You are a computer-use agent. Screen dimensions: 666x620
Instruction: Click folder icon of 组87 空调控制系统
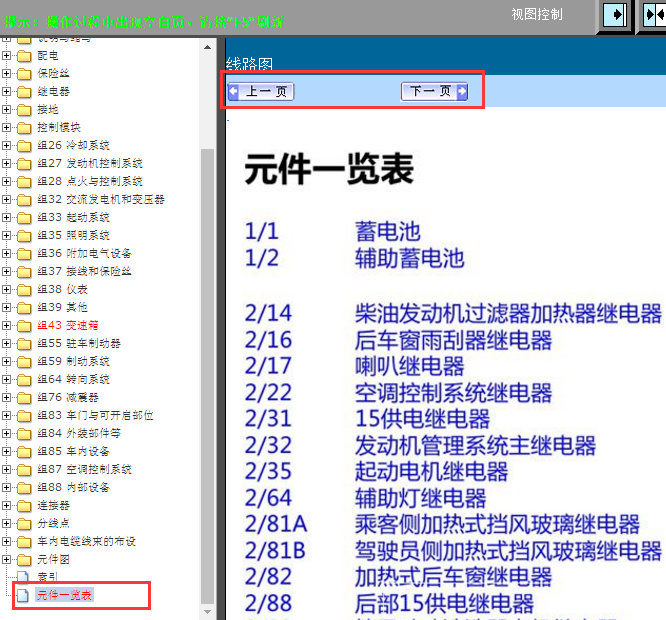tap(24, 470)
